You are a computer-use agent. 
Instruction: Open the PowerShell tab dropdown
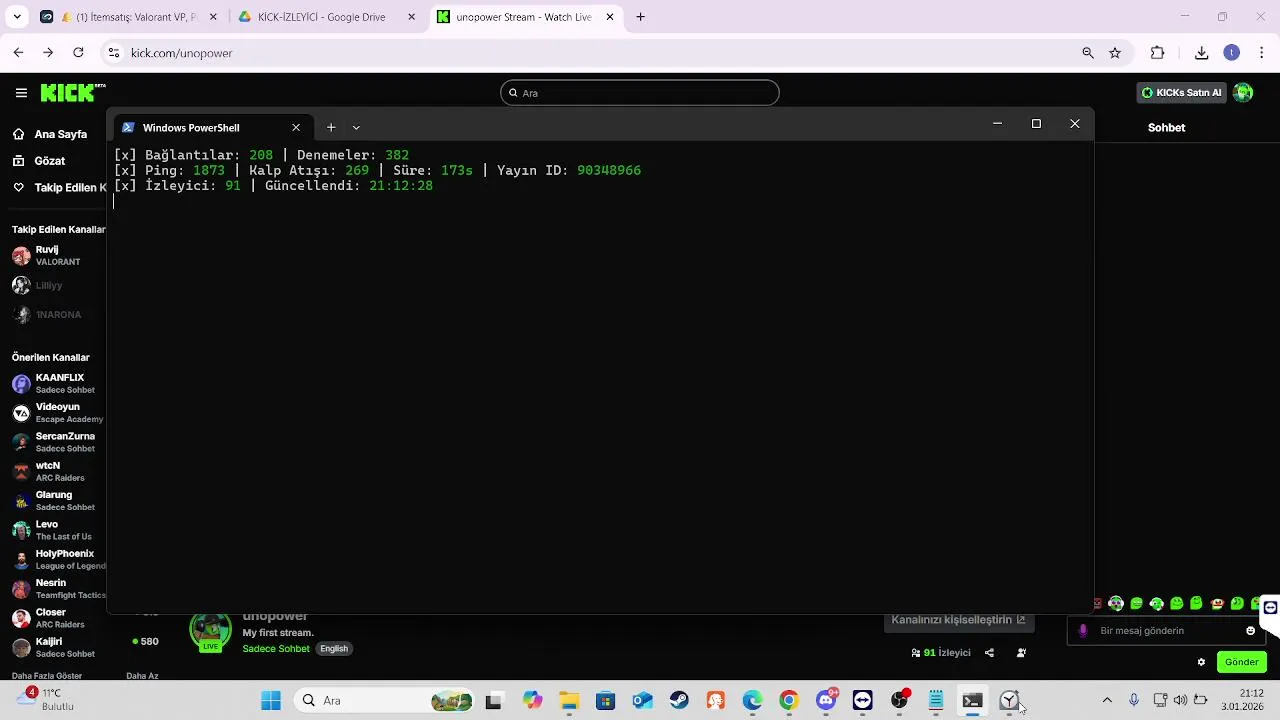(356, 128)
